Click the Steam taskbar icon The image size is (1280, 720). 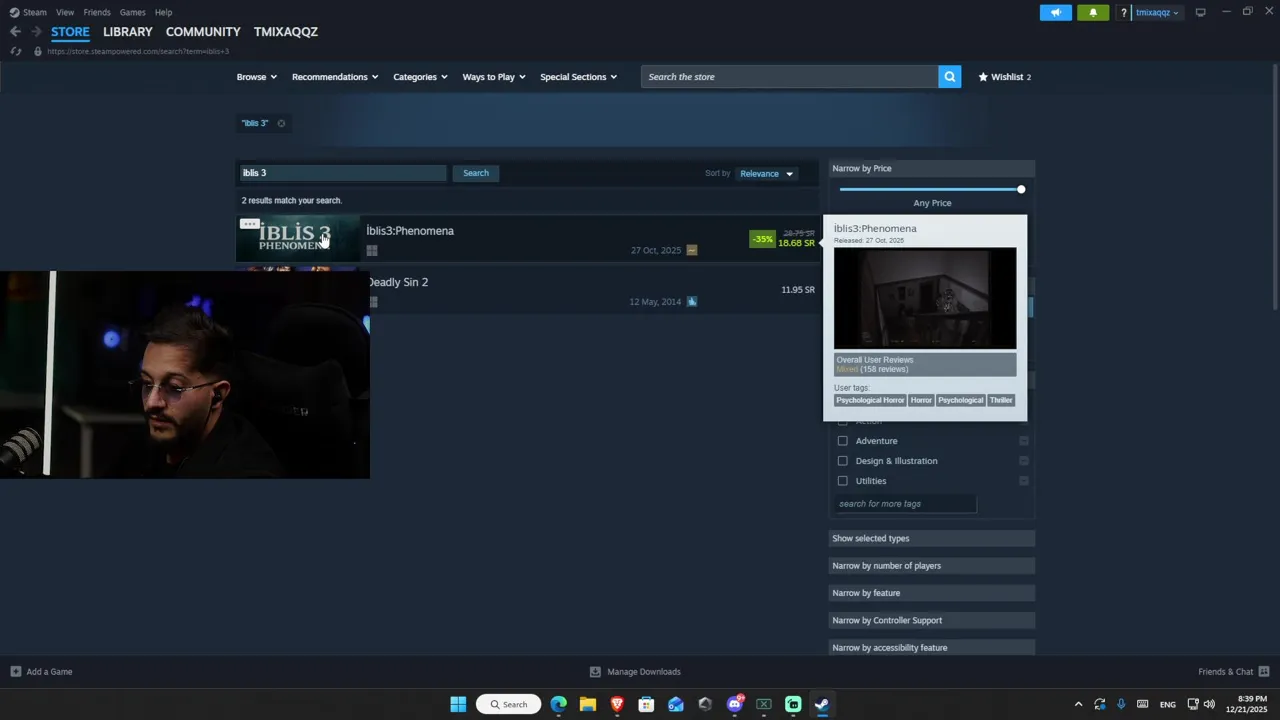coord(822,704)
